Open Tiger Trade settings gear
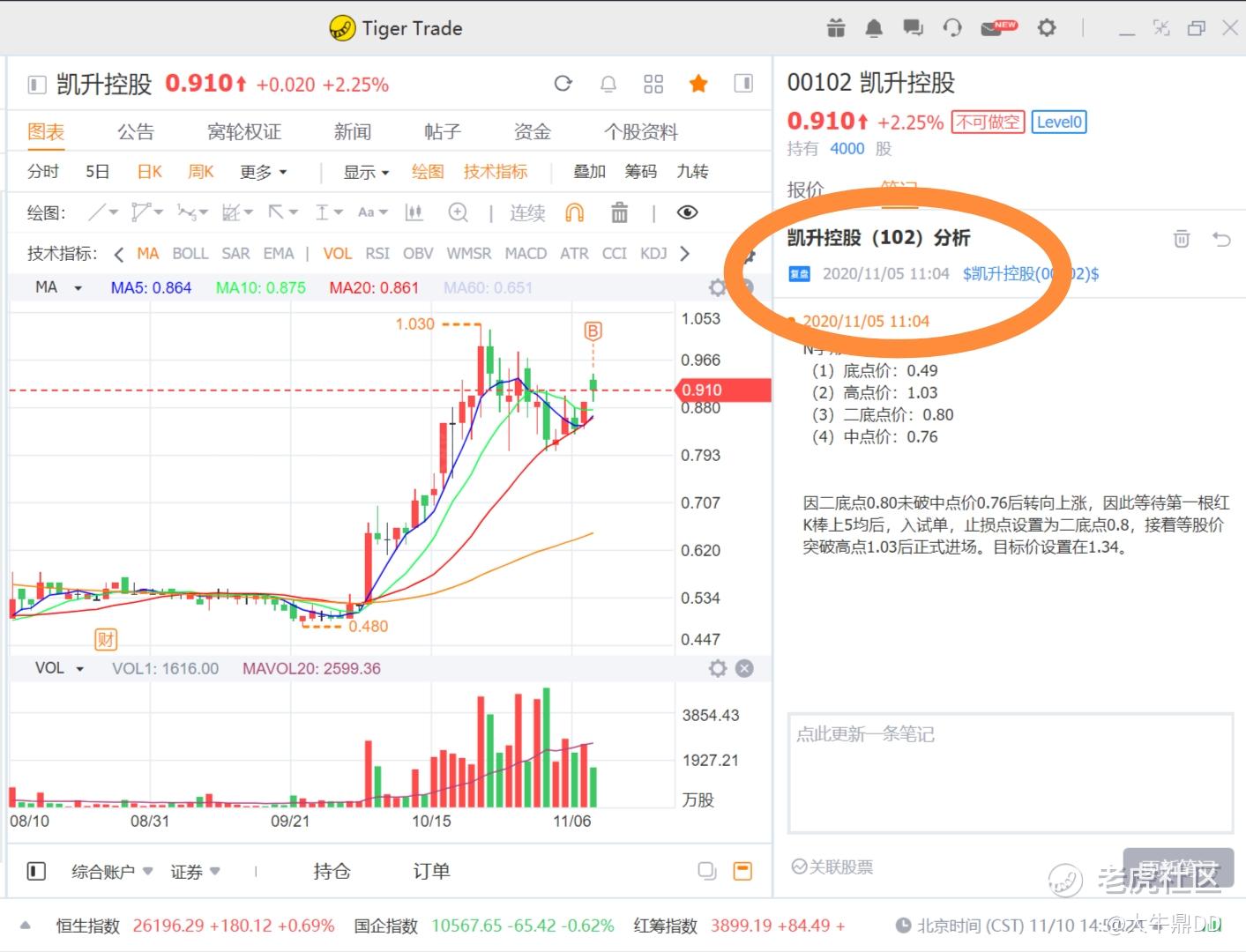Screen dimensions: 1246x952 pyautogui.click(x=1047, y=28)
